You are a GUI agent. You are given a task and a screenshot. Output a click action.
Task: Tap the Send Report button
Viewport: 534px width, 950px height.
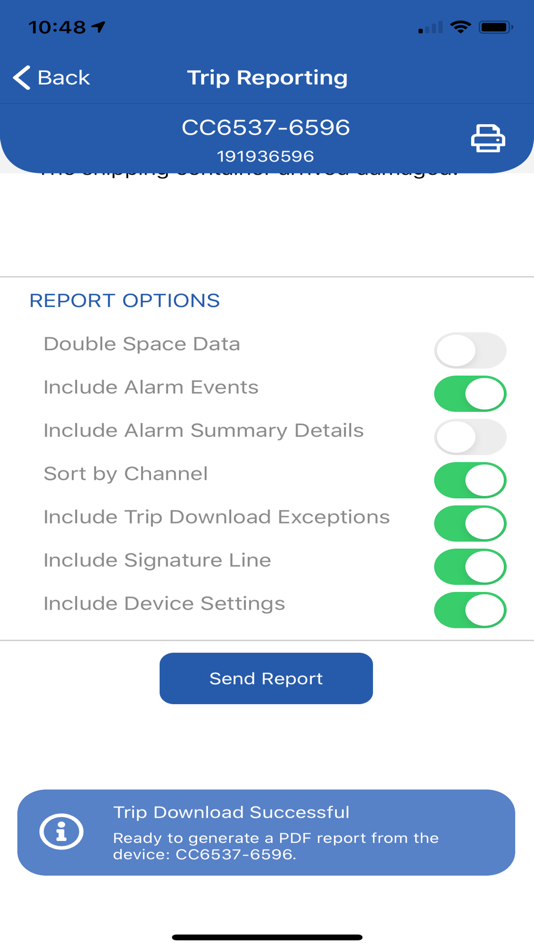(x=266, y=679)
